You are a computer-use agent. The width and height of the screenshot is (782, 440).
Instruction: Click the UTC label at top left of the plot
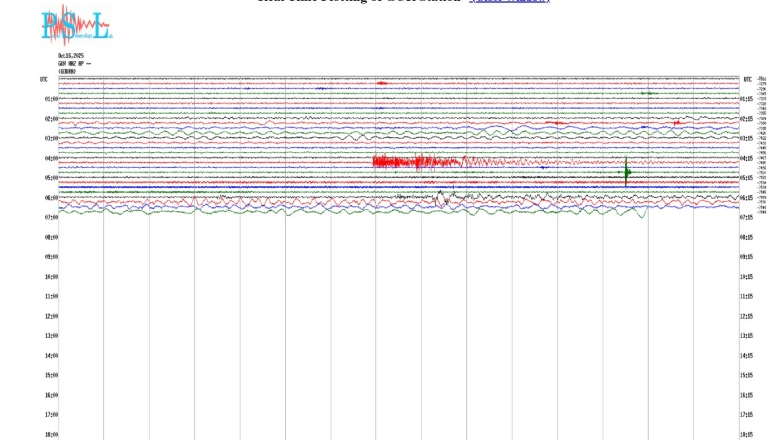[44, 78]
